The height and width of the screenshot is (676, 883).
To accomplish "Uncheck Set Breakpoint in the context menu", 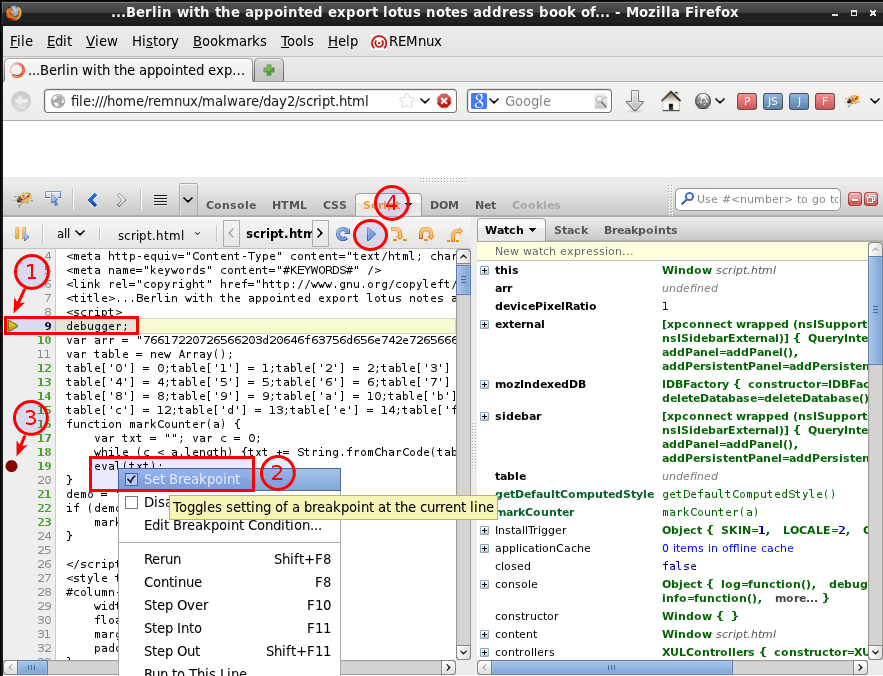I will point(133,479).
